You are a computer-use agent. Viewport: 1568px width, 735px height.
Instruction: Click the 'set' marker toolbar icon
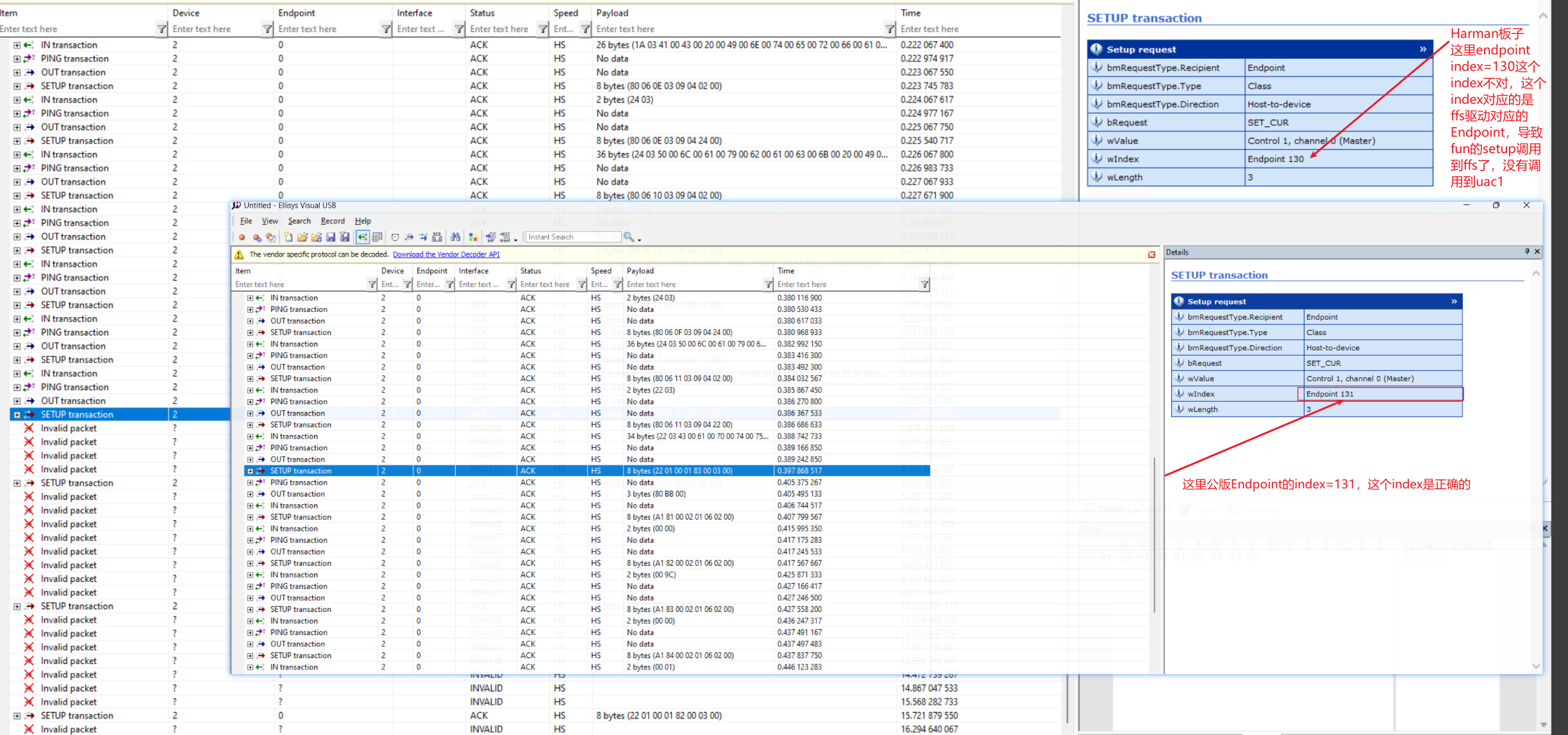click(491, 237)
